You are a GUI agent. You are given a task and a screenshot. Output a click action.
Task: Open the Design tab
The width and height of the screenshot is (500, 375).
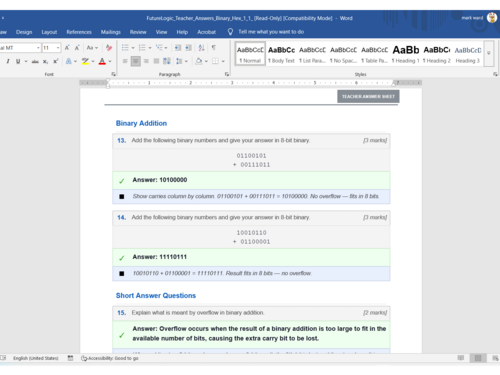(x=24, y=32)
